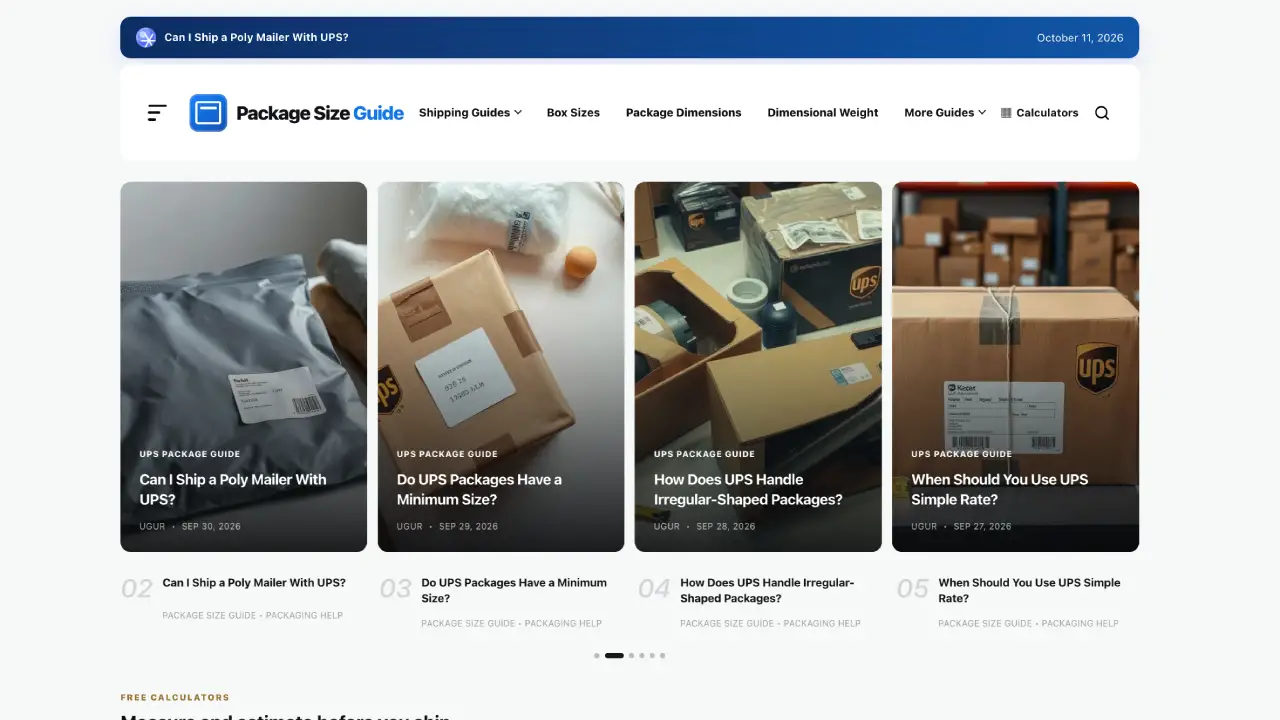Click the ticker icon in the top banner
Viewport: 1280px width, 720px height.
pos(146,38)
